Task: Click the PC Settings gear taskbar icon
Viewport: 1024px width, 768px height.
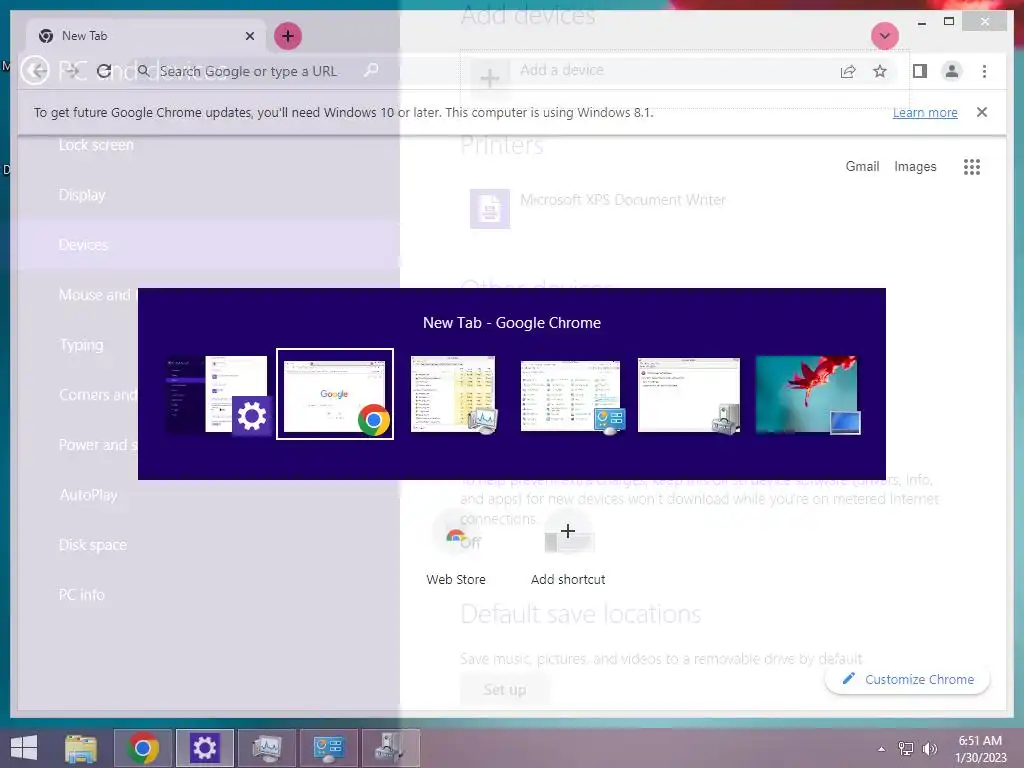Action: pos(204,748)
